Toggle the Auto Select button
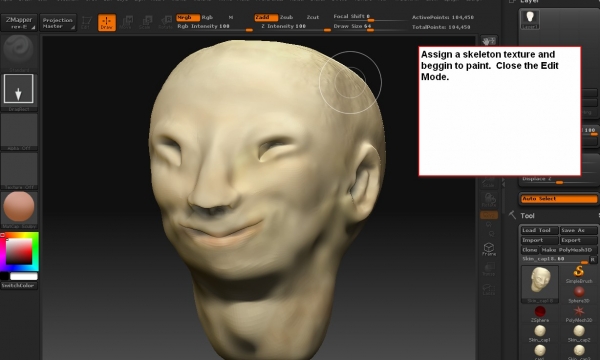 coord(559,199)
